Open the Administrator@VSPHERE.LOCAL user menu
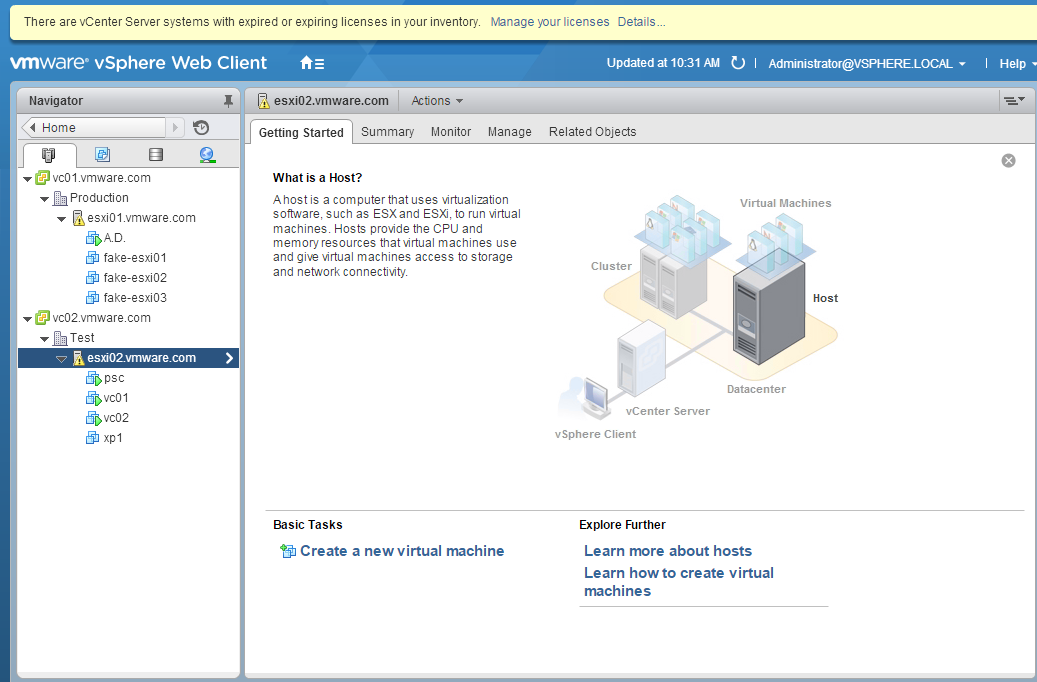The height and width of the screenshot is (682, 1037). click(867, 64)
